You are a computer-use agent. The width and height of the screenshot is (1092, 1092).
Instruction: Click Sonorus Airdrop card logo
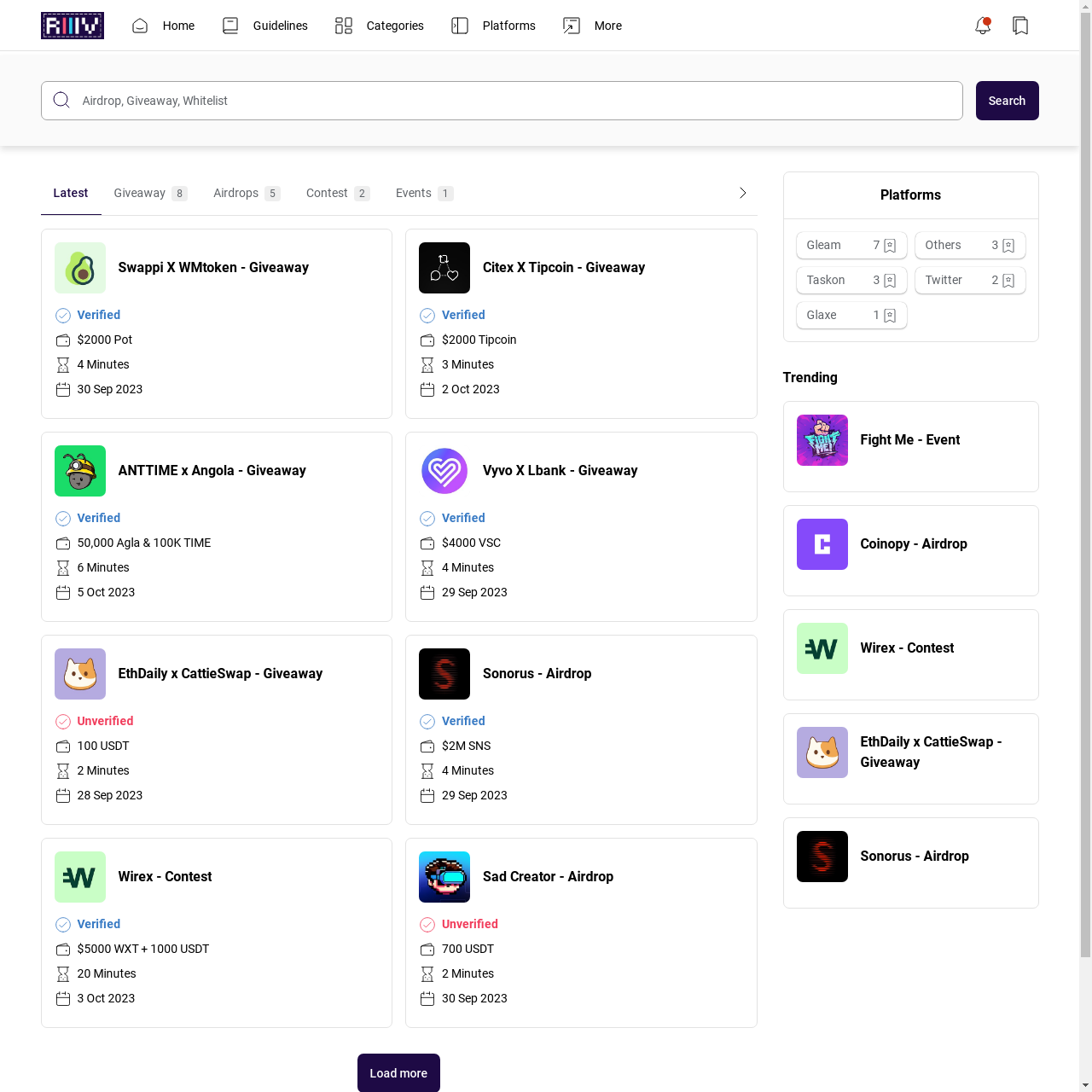(x=444, y=674)
